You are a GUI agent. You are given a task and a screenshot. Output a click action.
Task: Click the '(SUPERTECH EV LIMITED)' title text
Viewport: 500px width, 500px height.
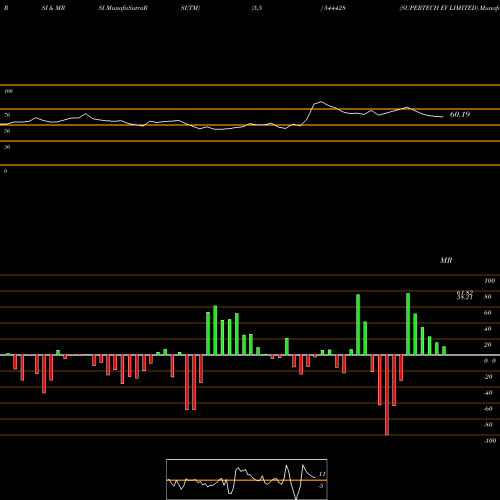coord(438,8)
